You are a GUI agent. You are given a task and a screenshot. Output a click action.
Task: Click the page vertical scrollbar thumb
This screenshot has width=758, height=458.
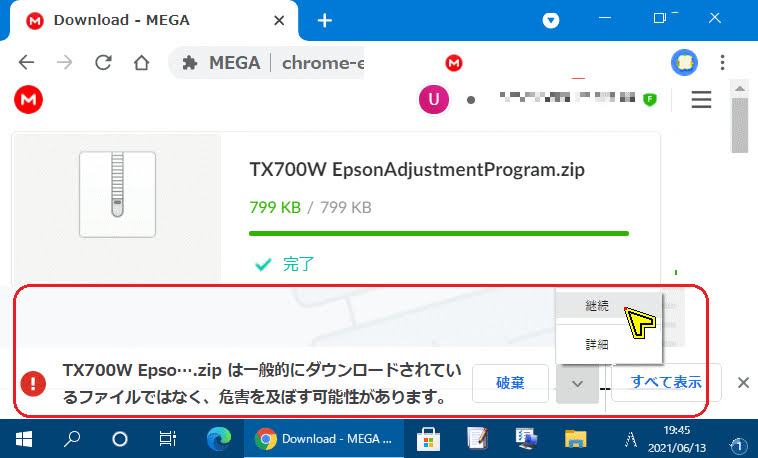(x=740, y=125)
